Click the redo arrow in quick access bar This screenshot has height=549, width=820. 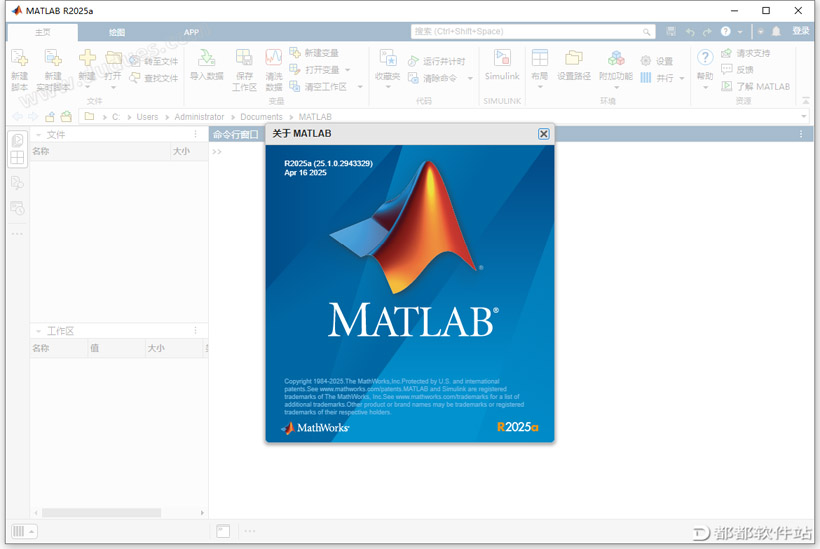click(x=707, y=32)
